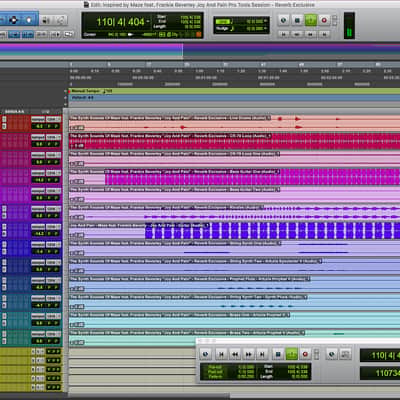Click clip gain icon on Bass Guitar One clip
Viewport: 400px width, 400px height.
77,181
